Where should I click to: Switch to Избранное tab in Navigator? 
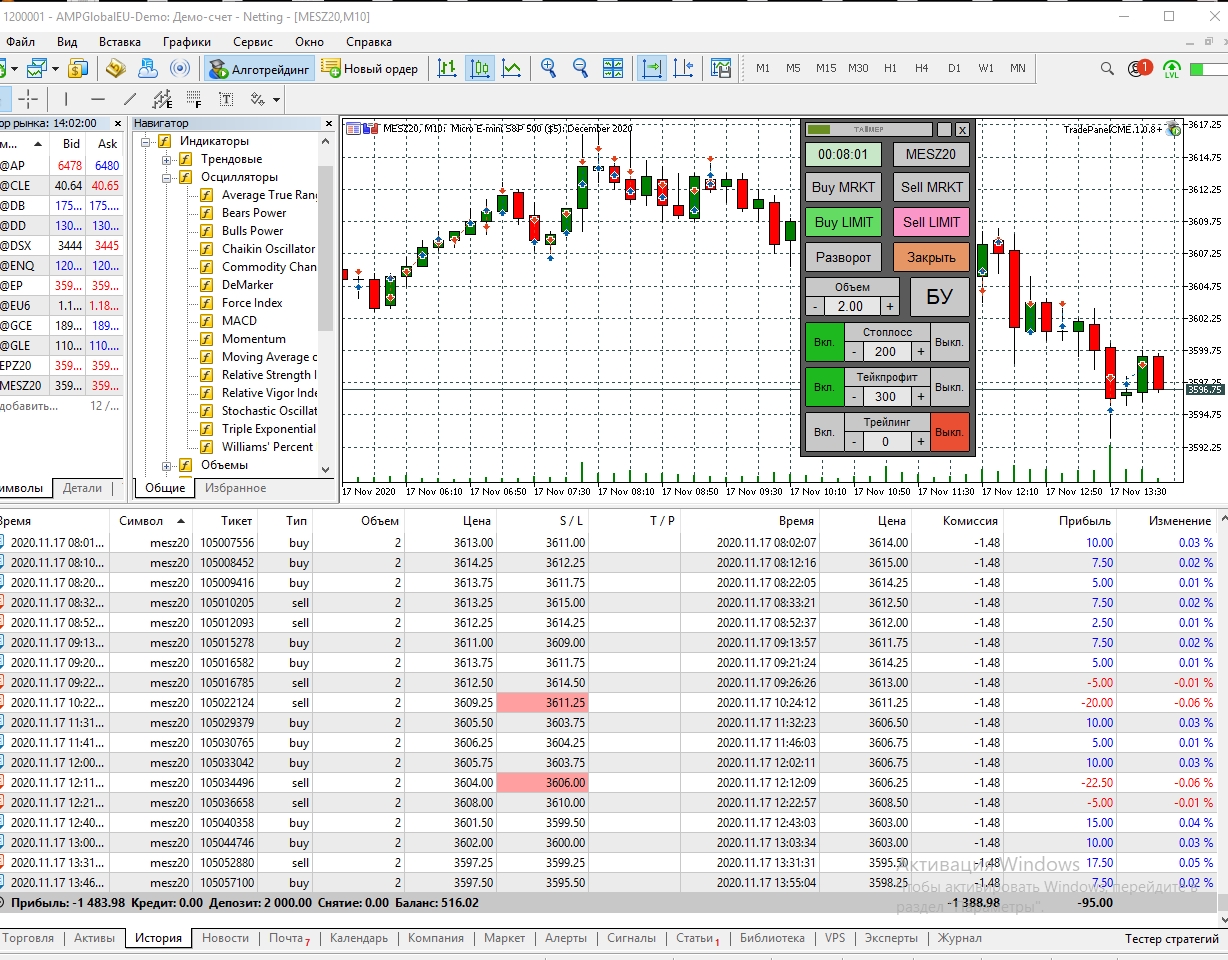[x=236, y=488]
